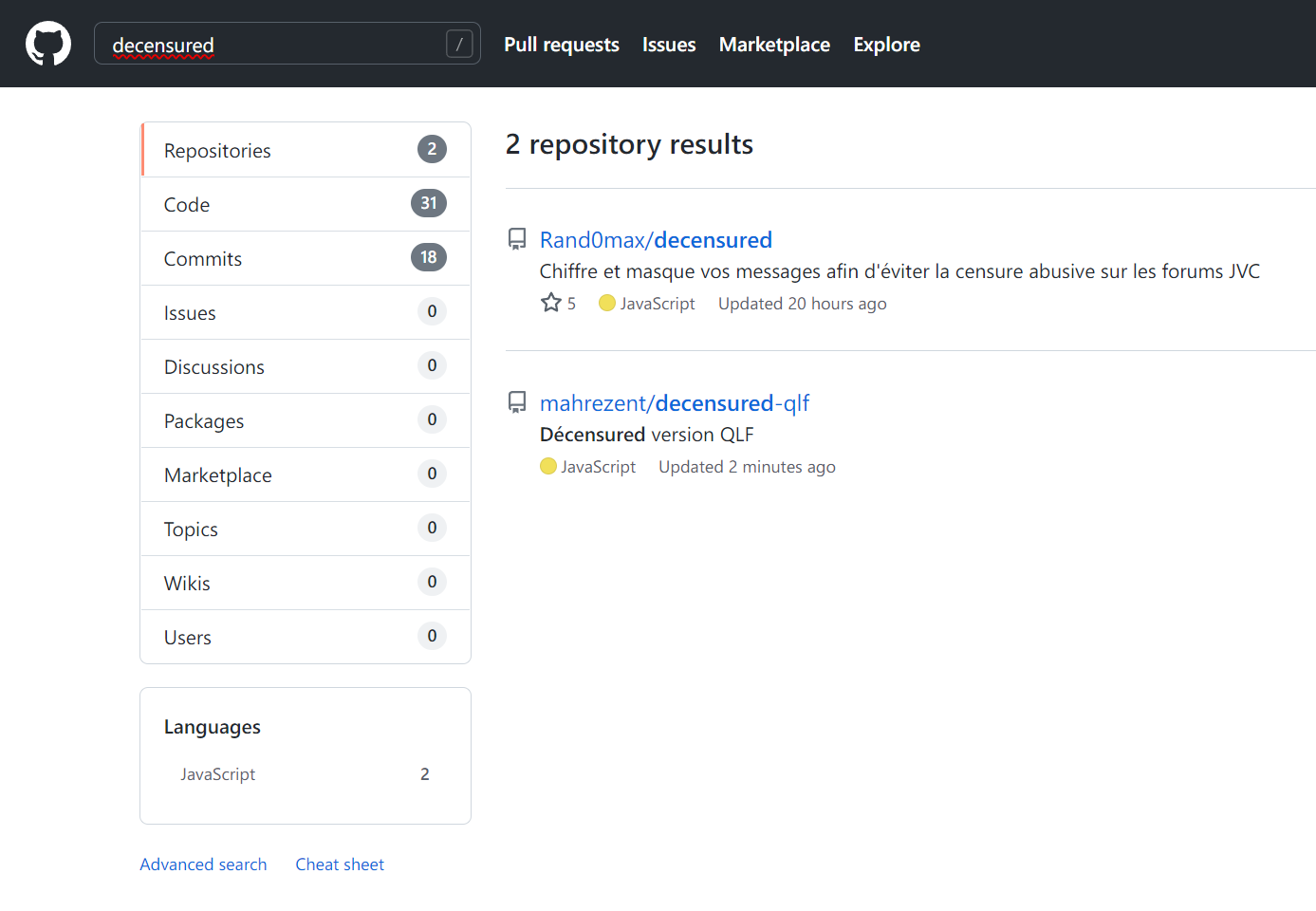This screenshot has height=911, width=1316.
Task: Go to Marketplace in the header
Action: 774,45
